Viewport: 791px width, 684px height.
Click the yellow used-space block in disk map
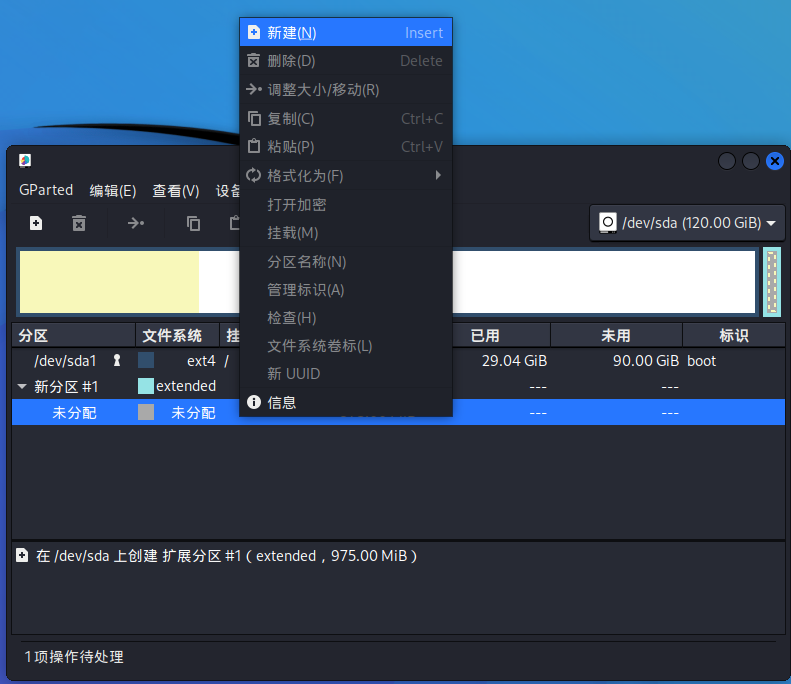(109, 281)
